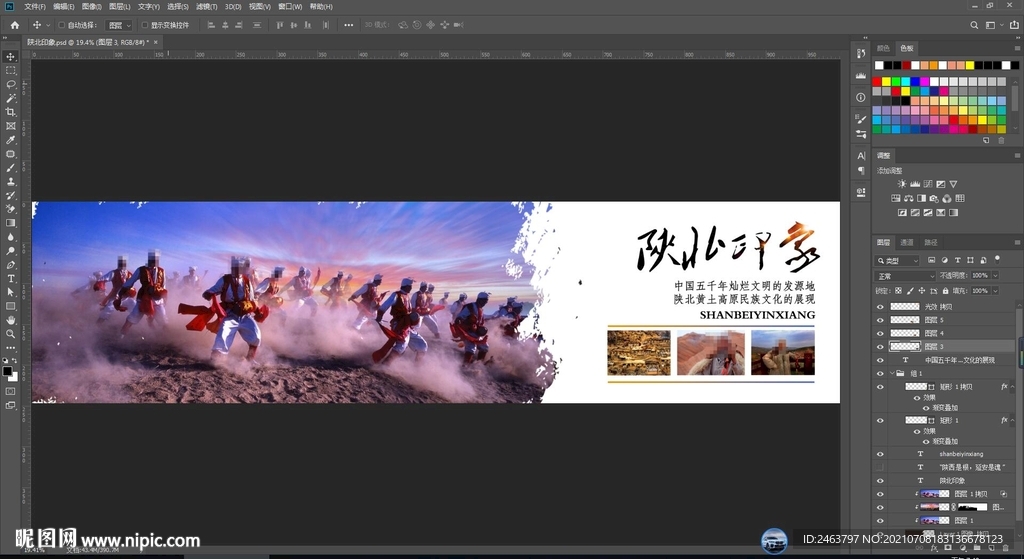Open the 图像(I) menu

91,7
